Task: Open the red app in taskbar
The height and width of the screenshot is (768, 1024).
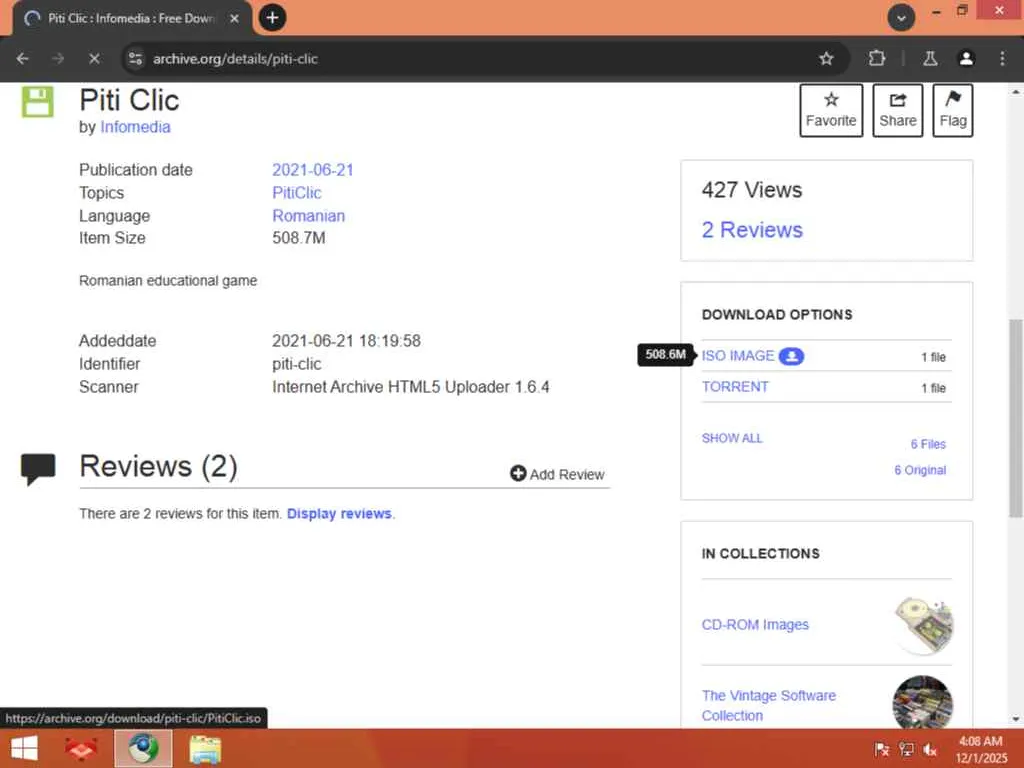Action: [x=82, y=748]
